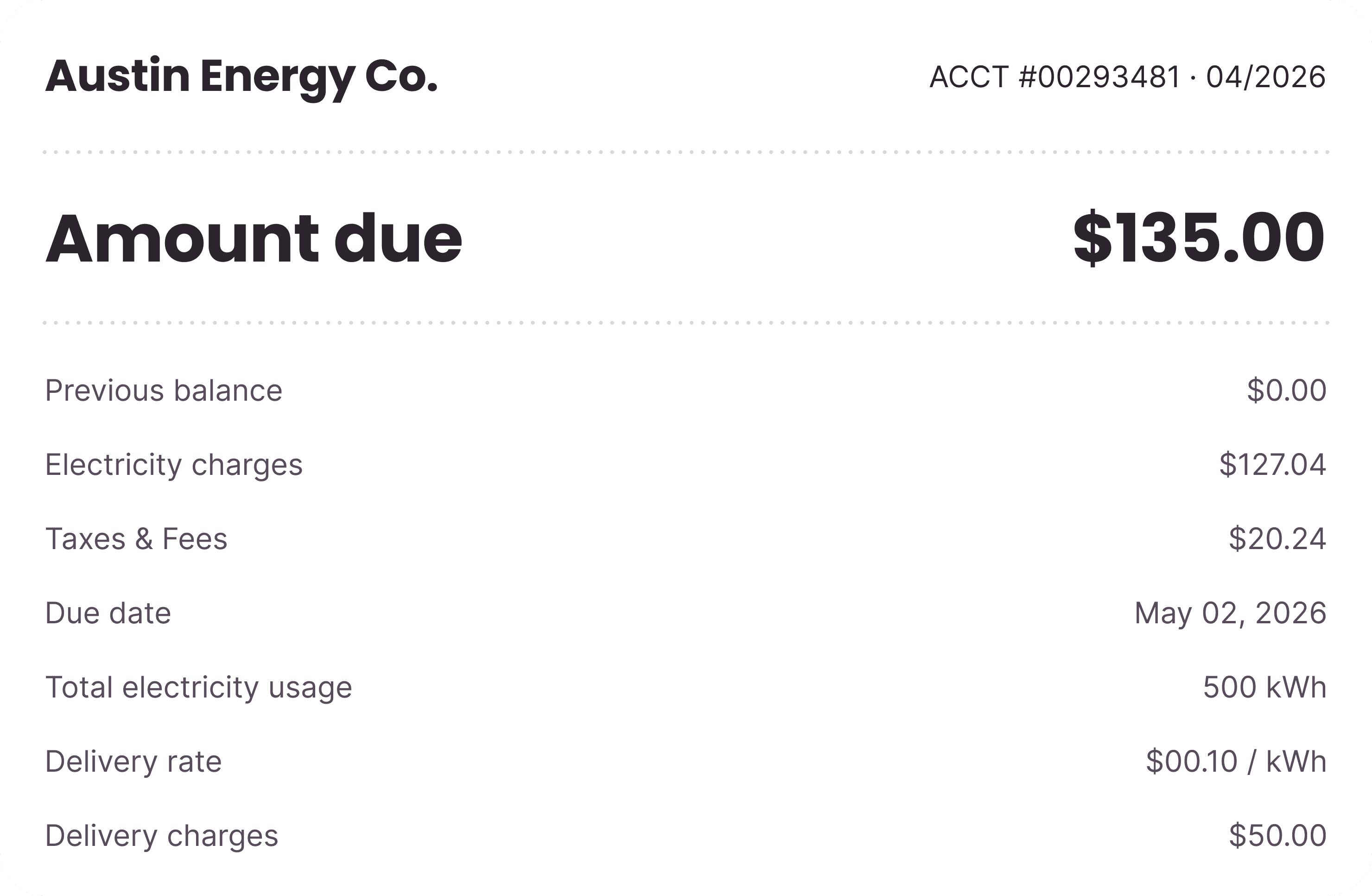Click the Delivery rate label
This screenshot has height=896, width=1372.
click(133, 762)
